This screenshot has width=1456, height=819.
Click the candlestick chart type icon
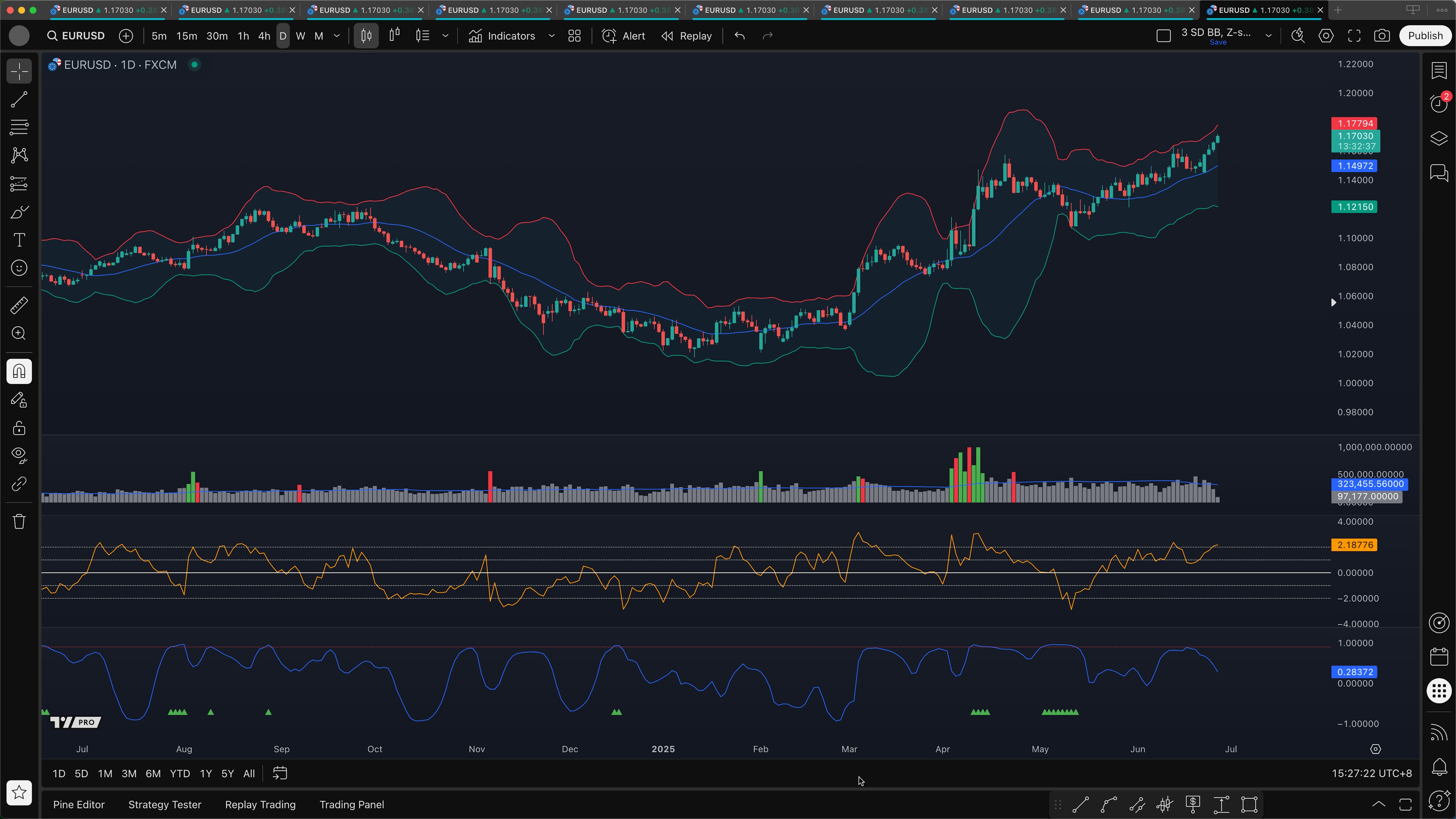coord(366,36)
